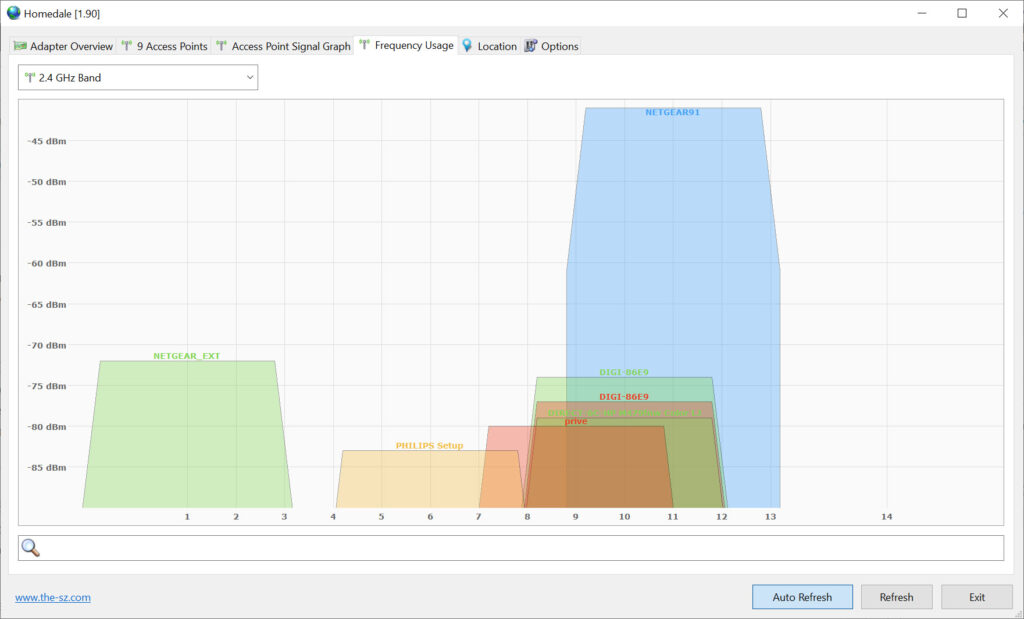Minimize the Homedale window
The height and width of the screenshot is (619, 1024).
pyautogui.click(x=921, y=13)
